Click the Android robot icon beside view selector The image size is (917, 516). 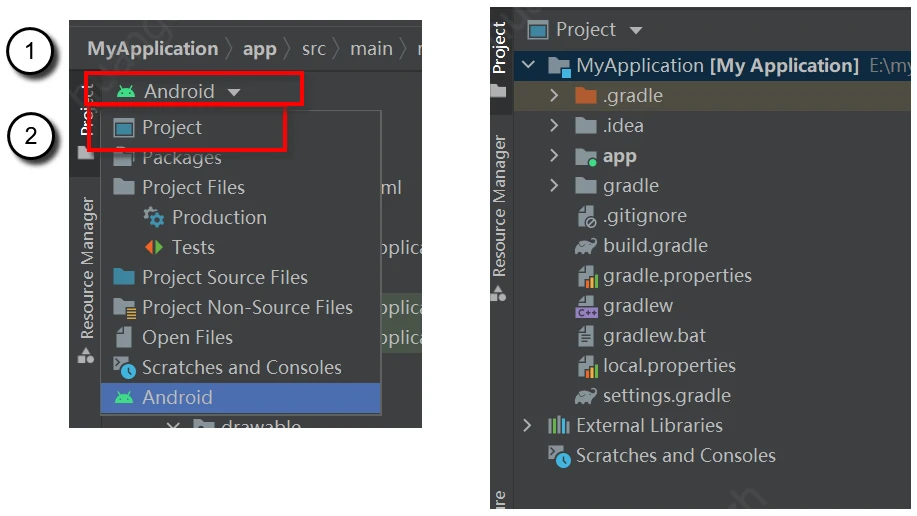pos(126,92)
